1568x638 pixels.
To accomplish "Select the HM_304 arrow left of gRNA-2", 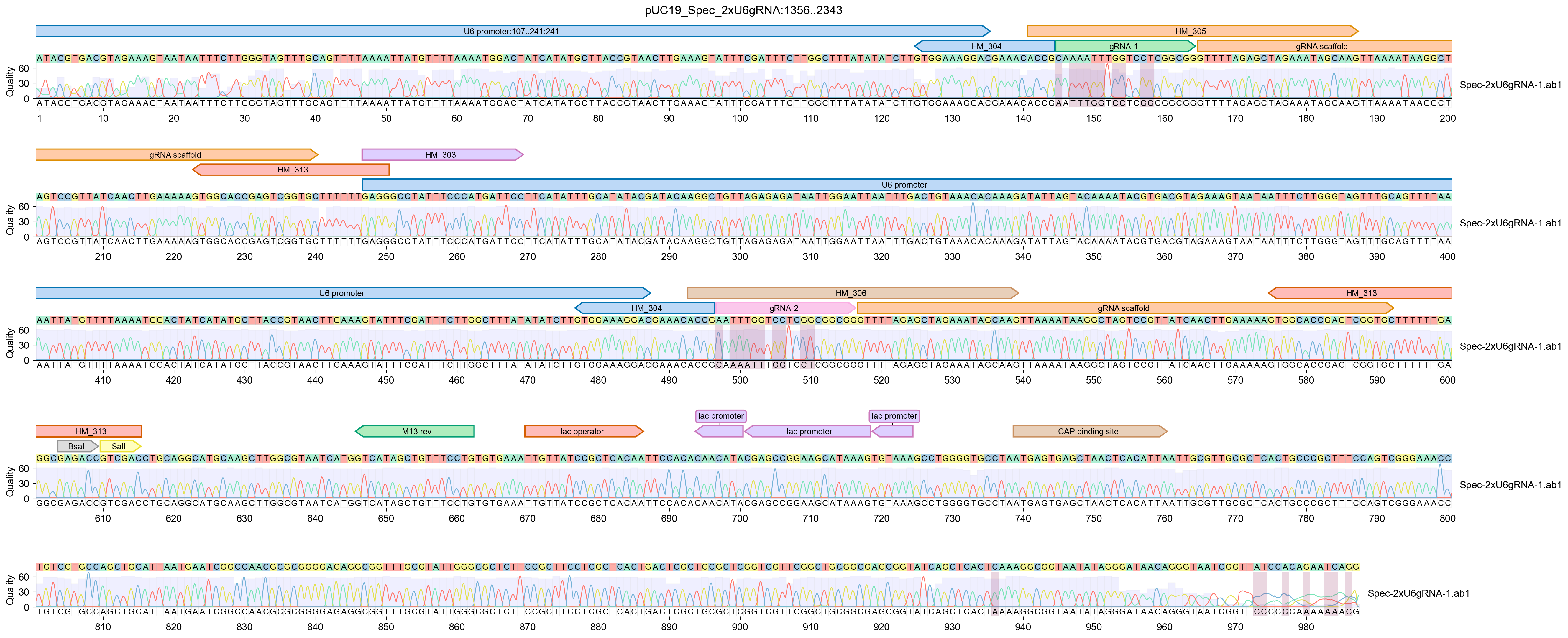I will pos(646,308).
